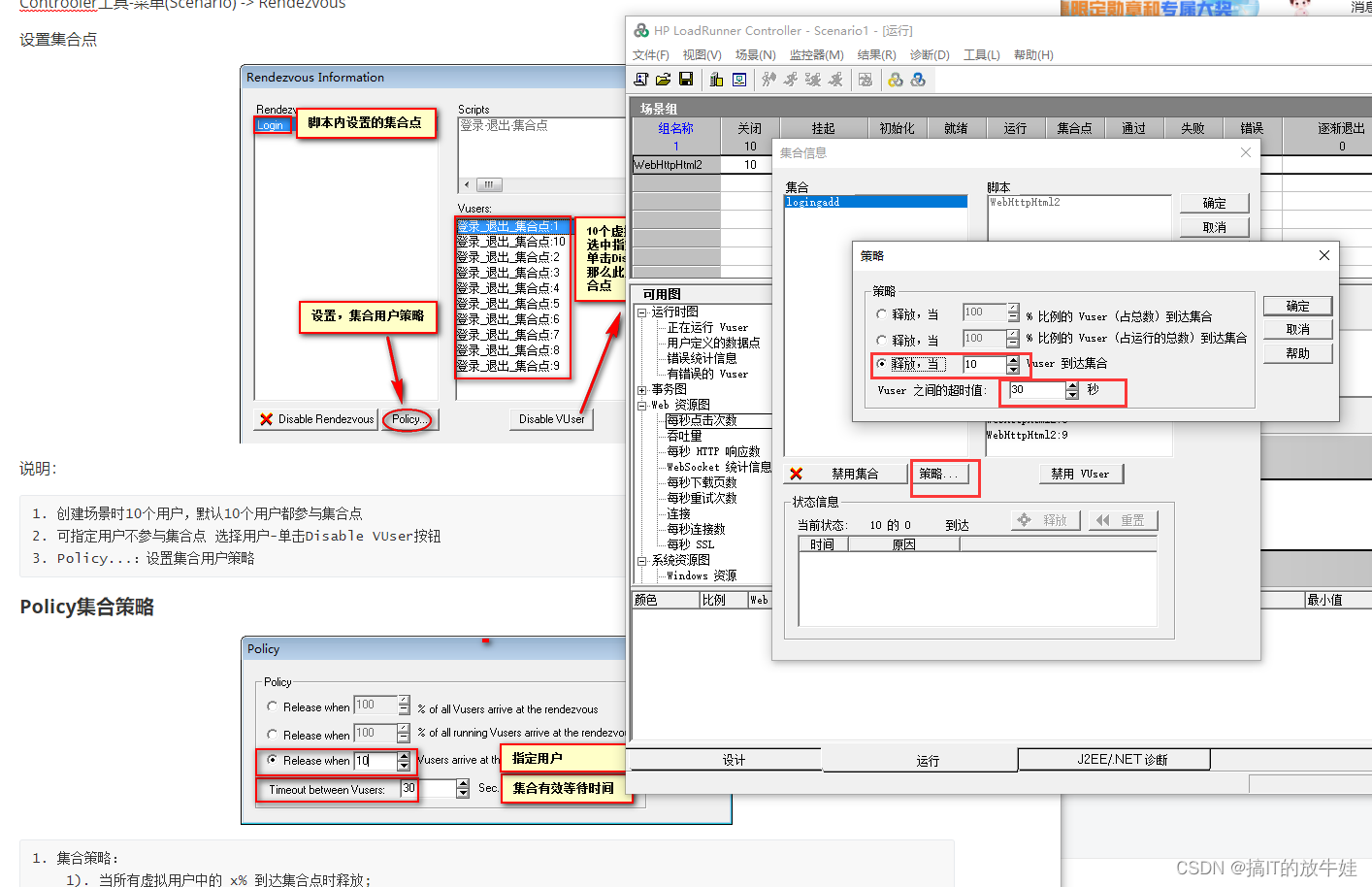Open the 帮助(H) menu
The image size is (1372, 887).
(x=1033, y=55)
